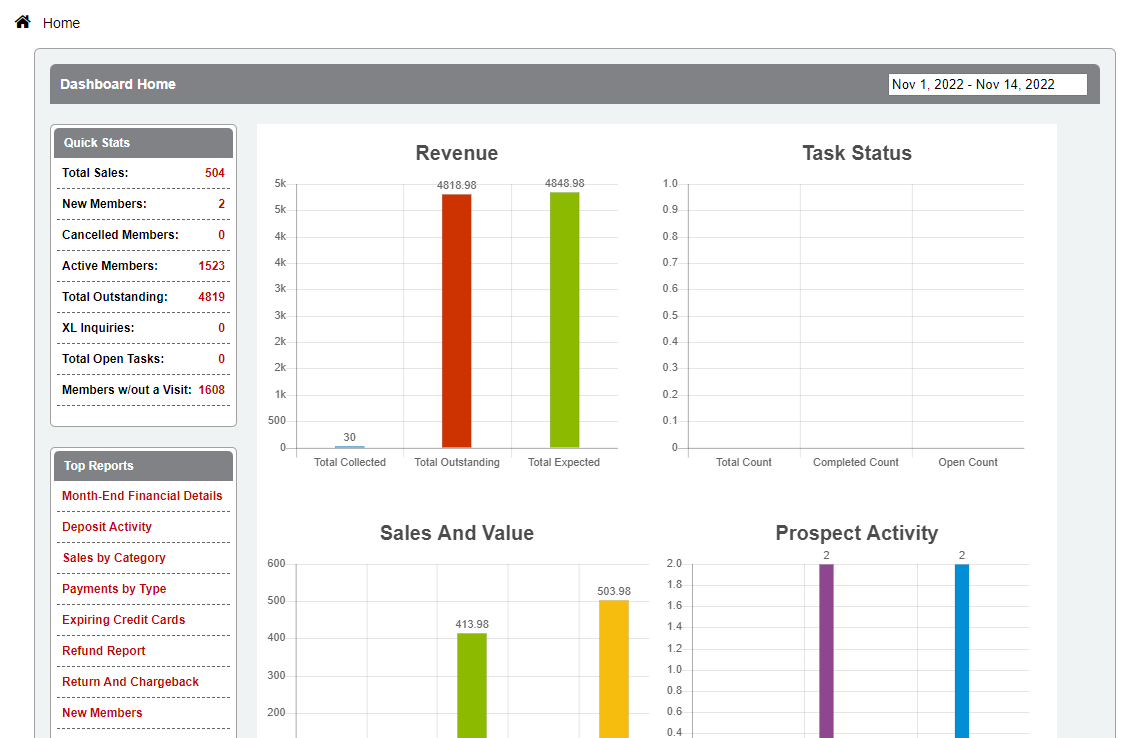This screenshot has width=1123, height=738.
Task: Click the small Total Collected bar
Action: [349, 446]
